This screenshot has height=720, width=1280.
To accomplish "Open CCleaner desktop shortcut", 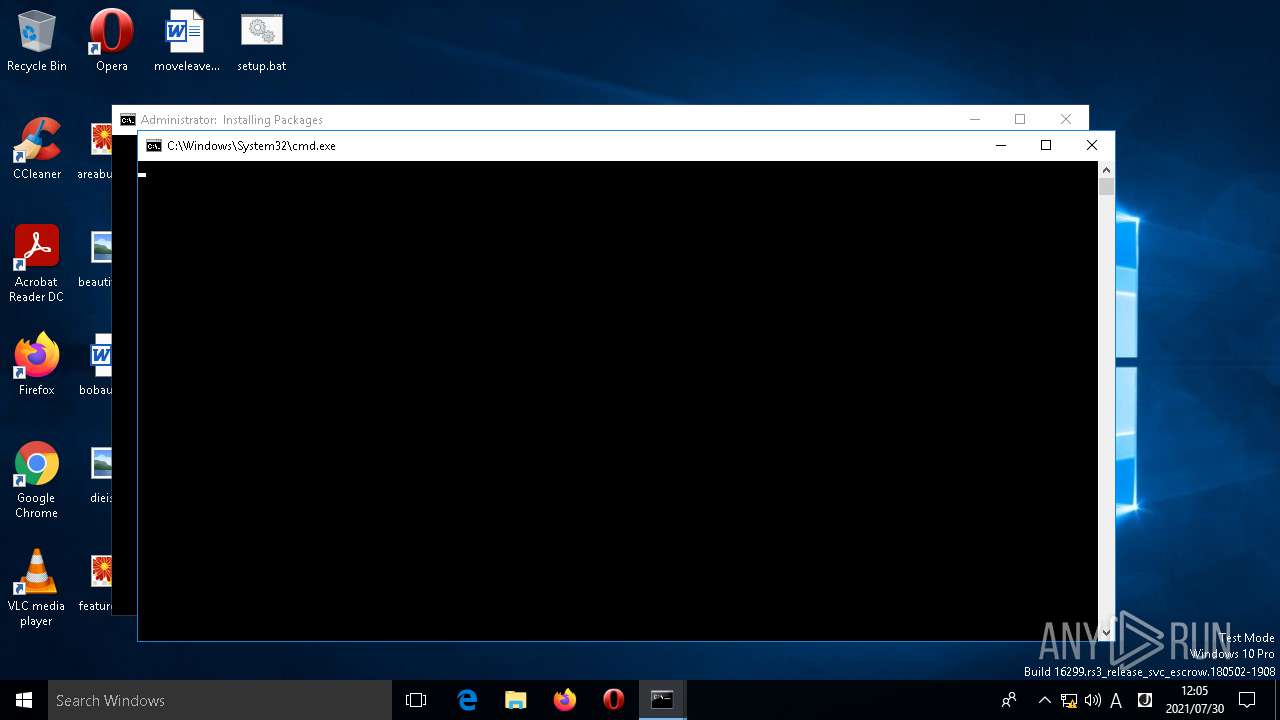I will click(x=37, y=149).
